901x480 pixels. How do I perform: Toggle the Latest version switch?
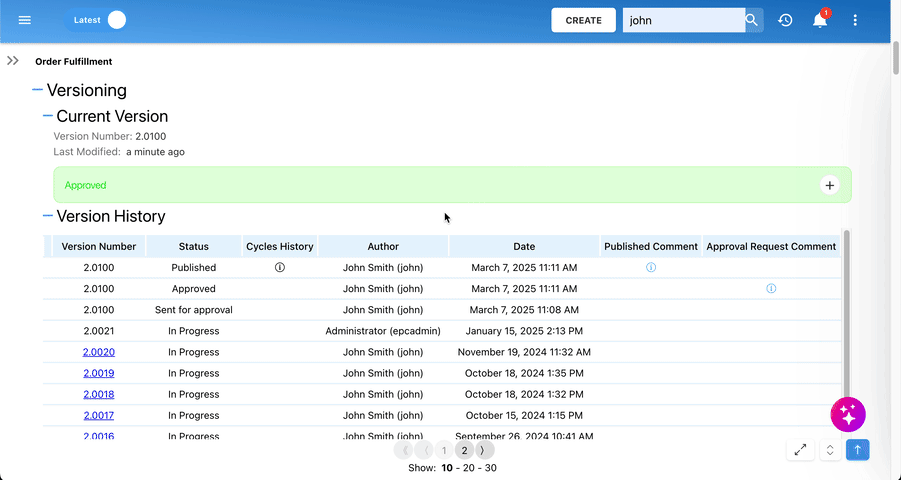click(x=95, y=20)
